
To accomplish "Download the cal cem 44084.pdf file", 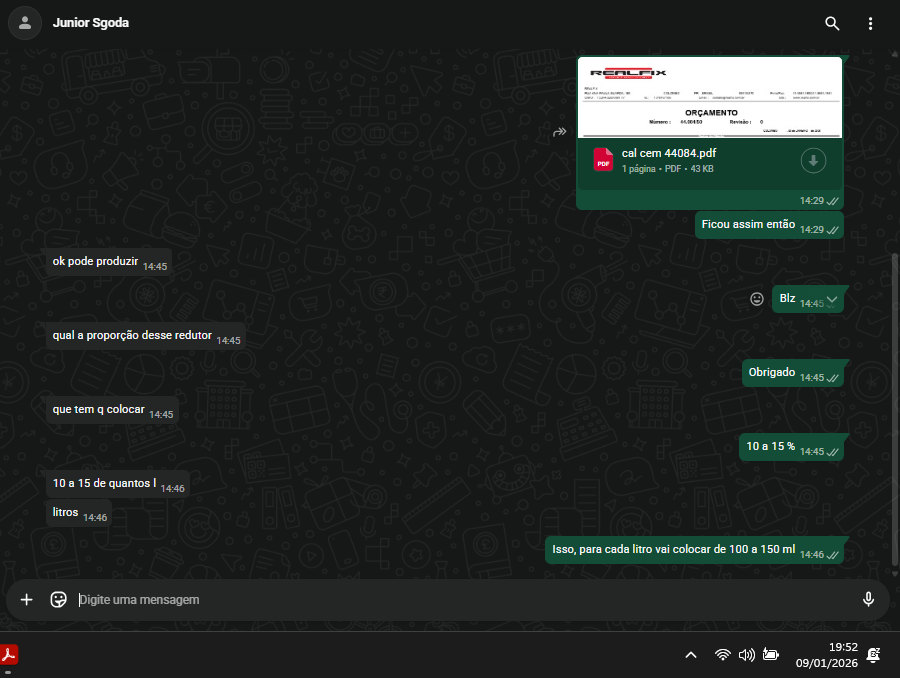I will tap(813, 160).
